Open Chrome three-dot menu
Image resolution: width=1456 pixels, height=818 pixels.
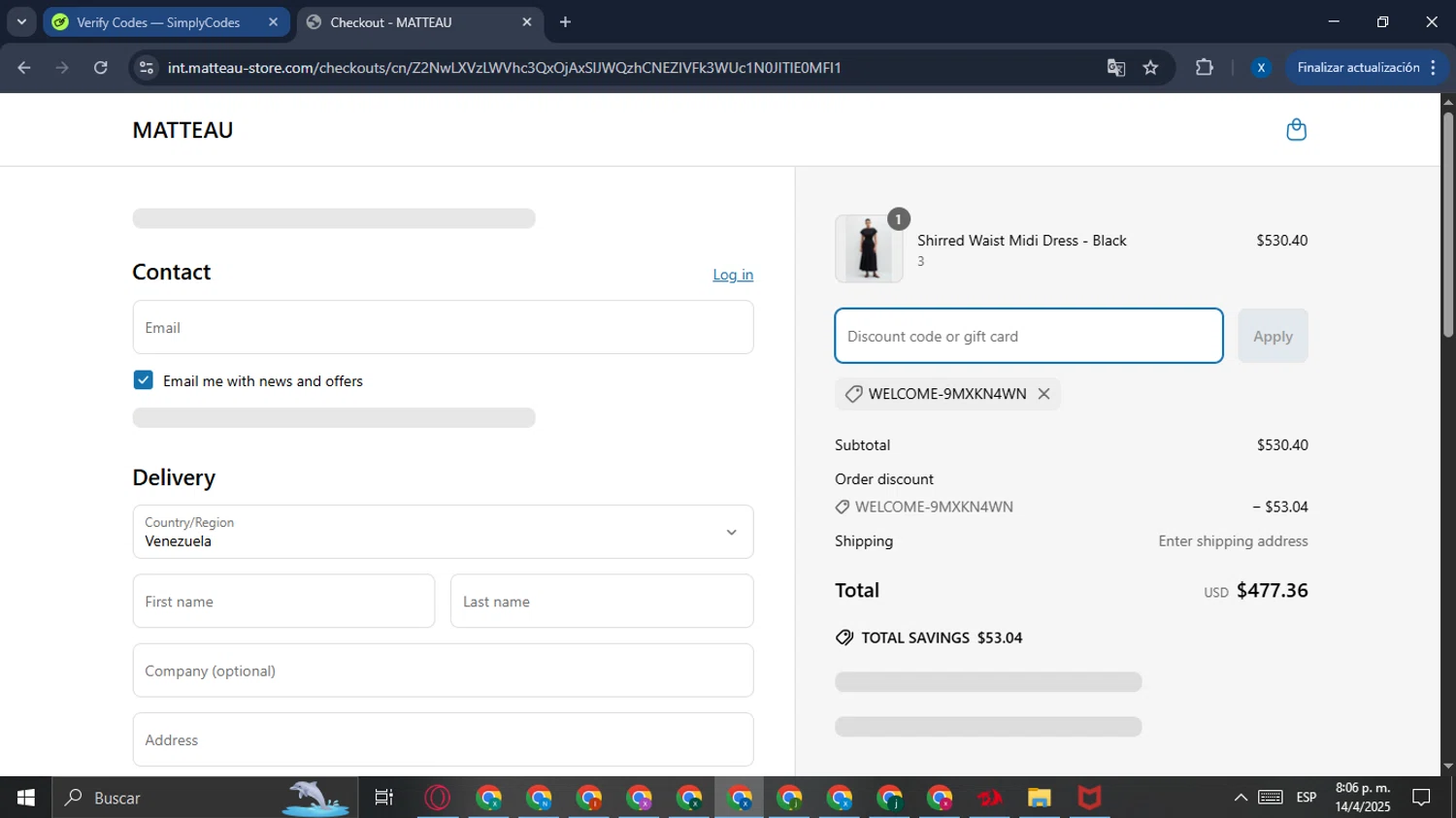pos(1434,68)
